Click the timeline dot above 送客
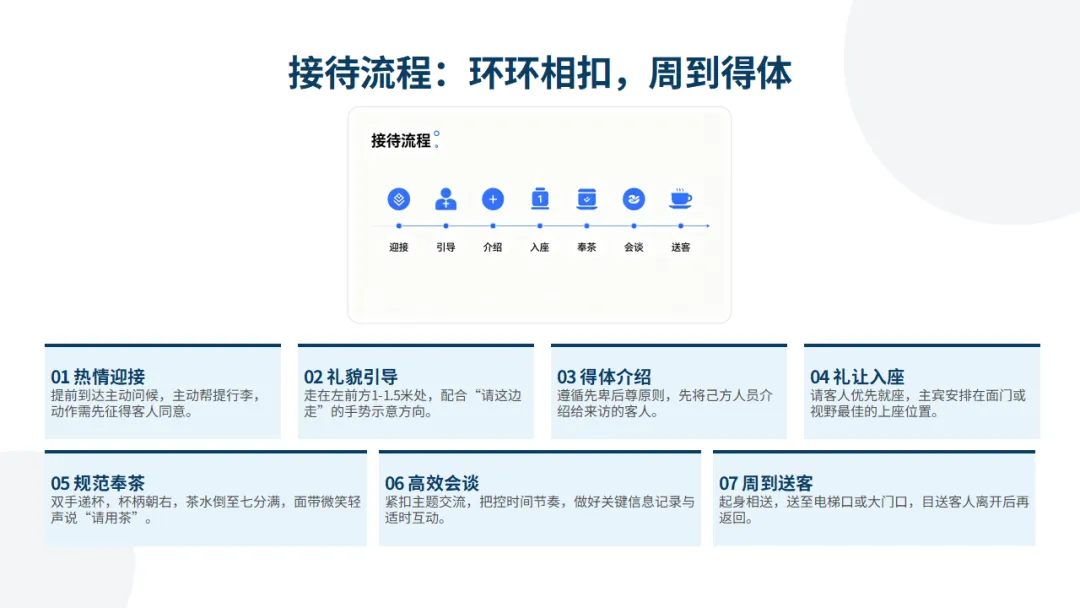 tap(681, 226)
